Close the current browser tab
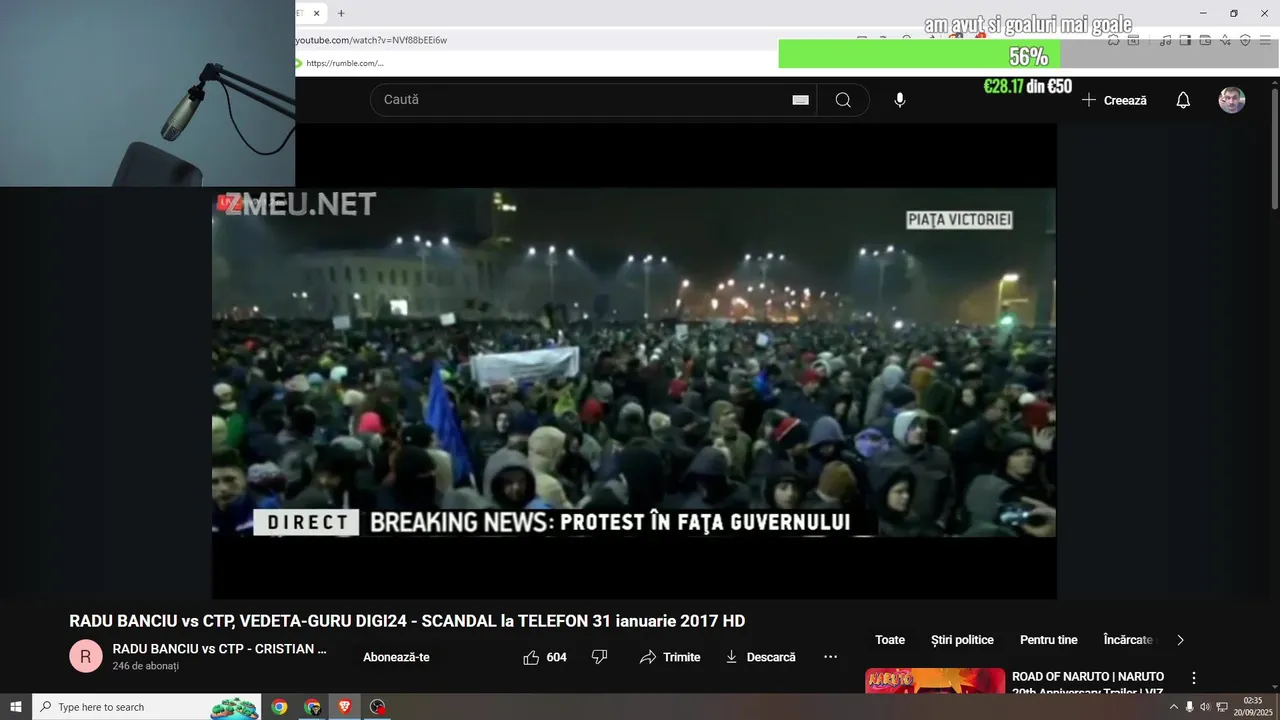 pos(317,13)
